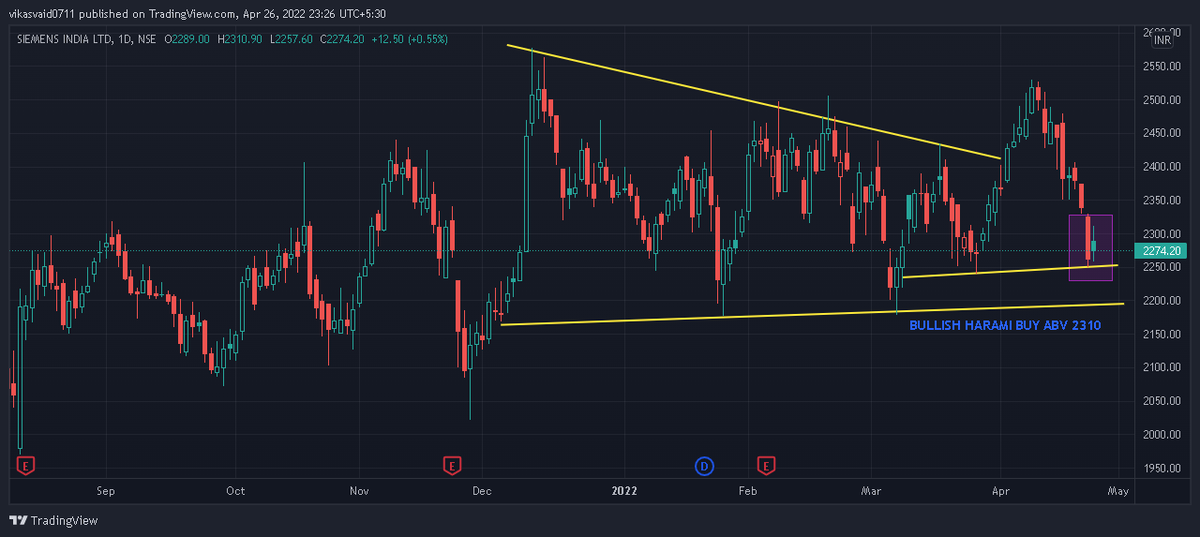Click the 2050.00 price axis label
Screen dimensions: 1200x537
(x=1161, y=401)
